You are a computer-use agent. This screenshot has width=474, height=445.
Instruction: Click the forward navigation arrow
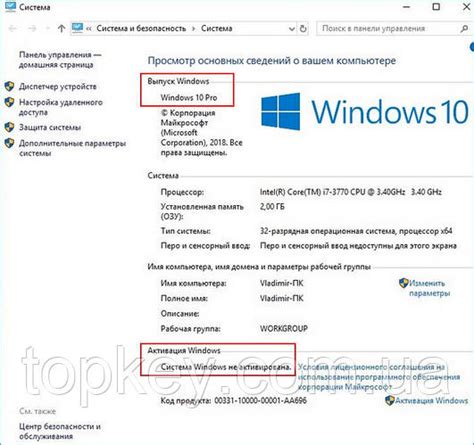point(32,29)
